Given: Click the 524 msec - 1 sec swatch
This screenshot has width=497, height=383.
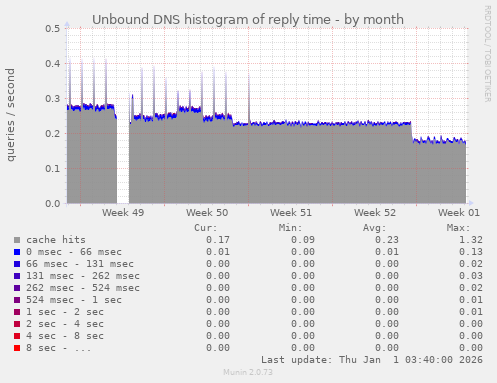Looking at the screenshot, I should [x=17, y=300].
